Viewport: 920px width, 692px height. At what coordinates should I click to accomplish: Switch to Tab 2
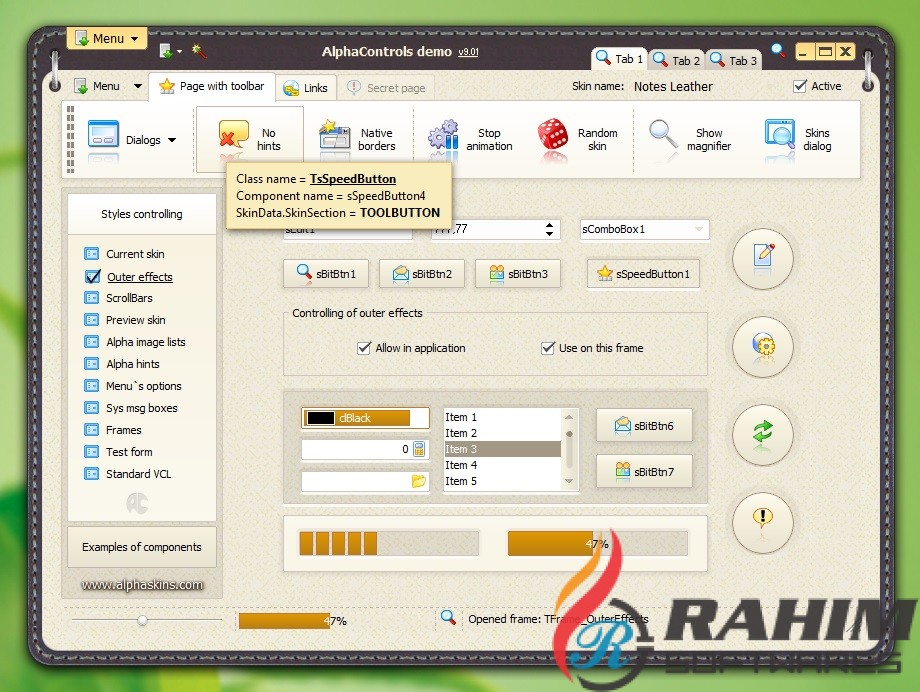point(677,60)
